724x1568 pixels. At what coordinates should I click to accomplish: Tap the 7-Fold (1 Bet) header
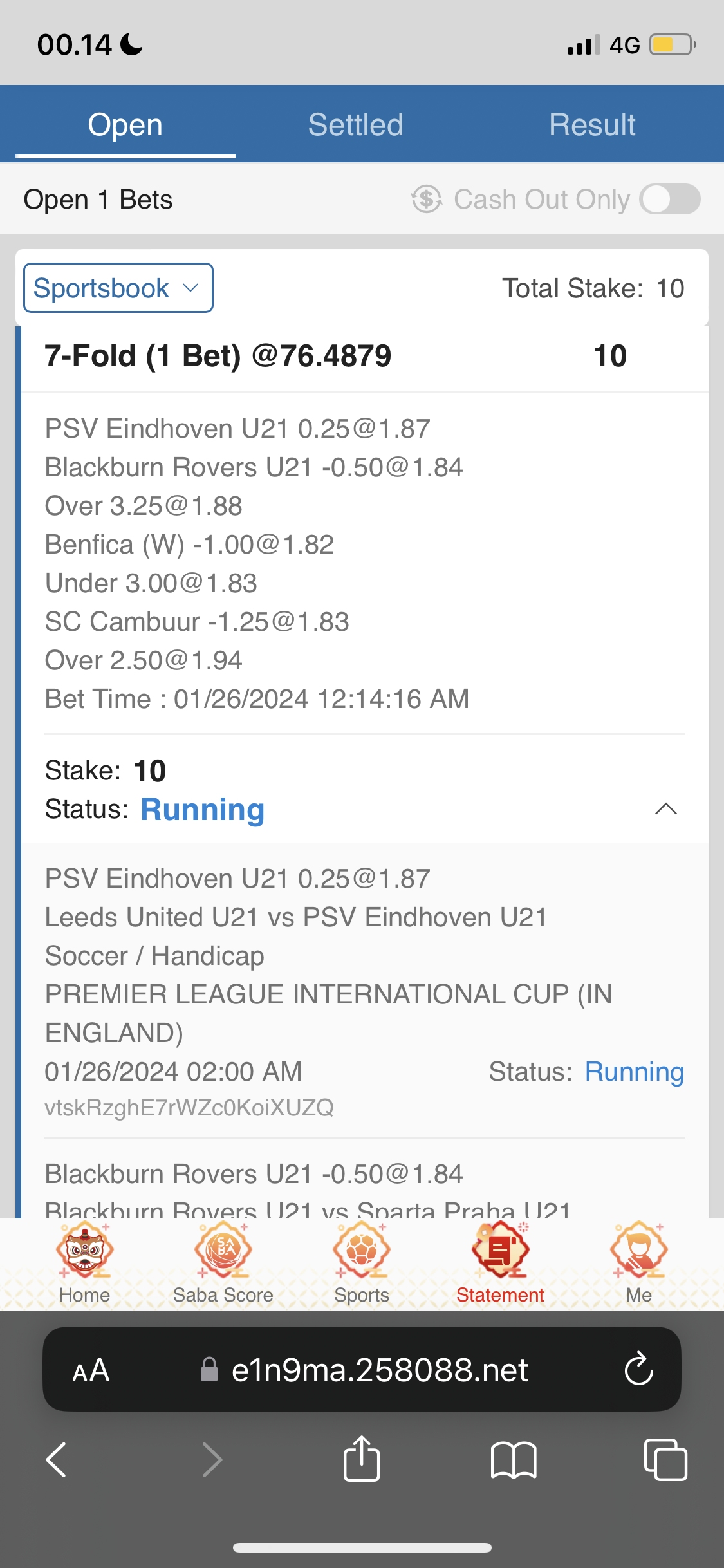point(218,356)
